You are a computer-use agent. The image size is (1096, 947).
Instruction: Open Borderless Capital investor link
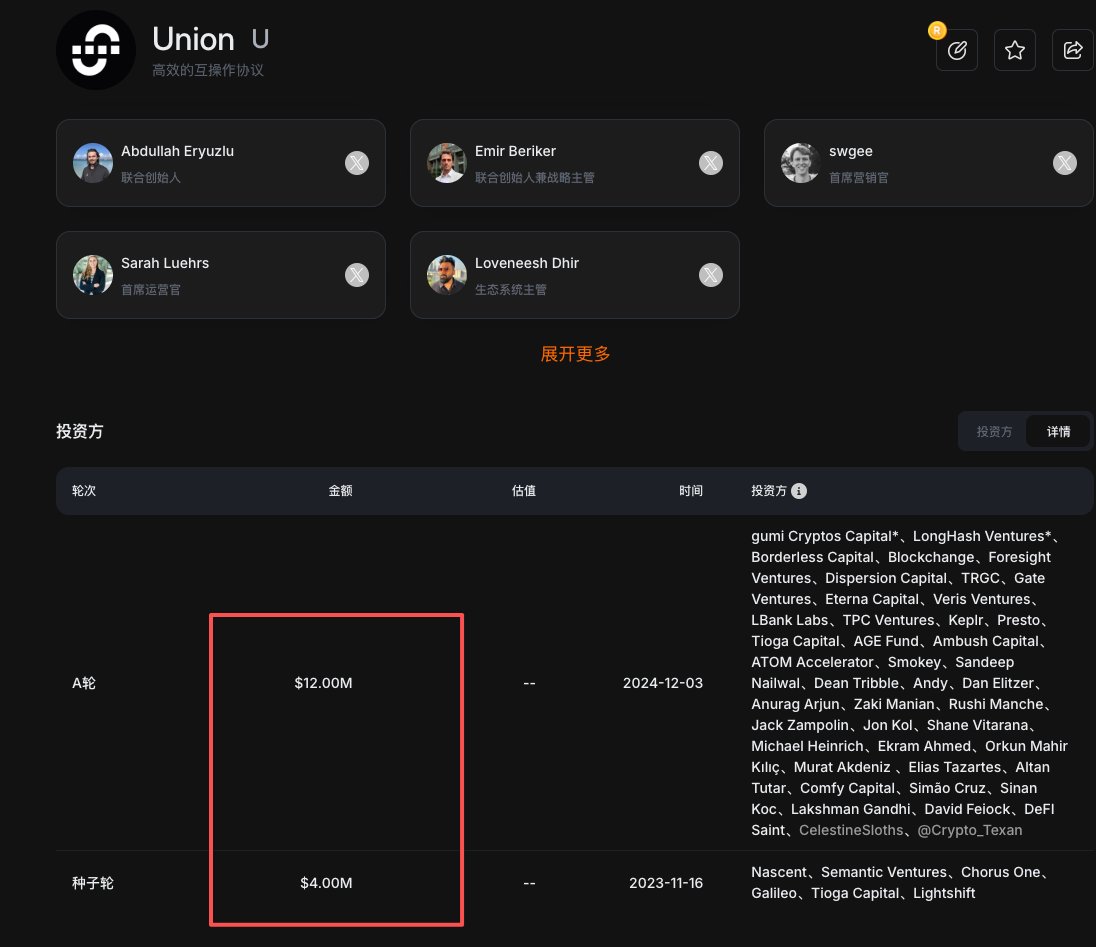pos(812,557)
